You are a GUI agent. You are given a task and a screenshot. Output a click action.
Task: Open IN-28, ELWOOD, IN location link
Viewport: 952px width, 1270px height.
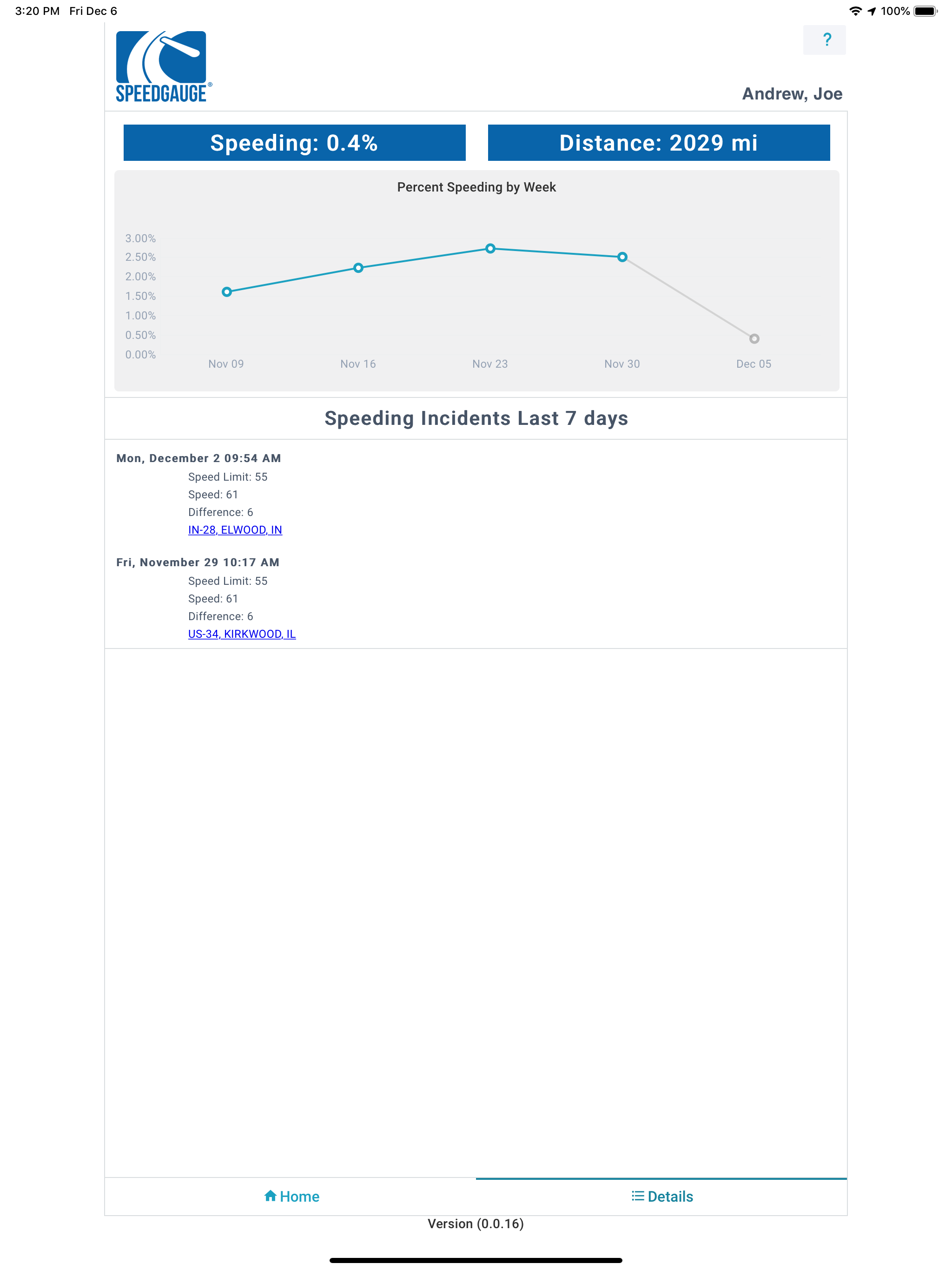pos(235,530)
